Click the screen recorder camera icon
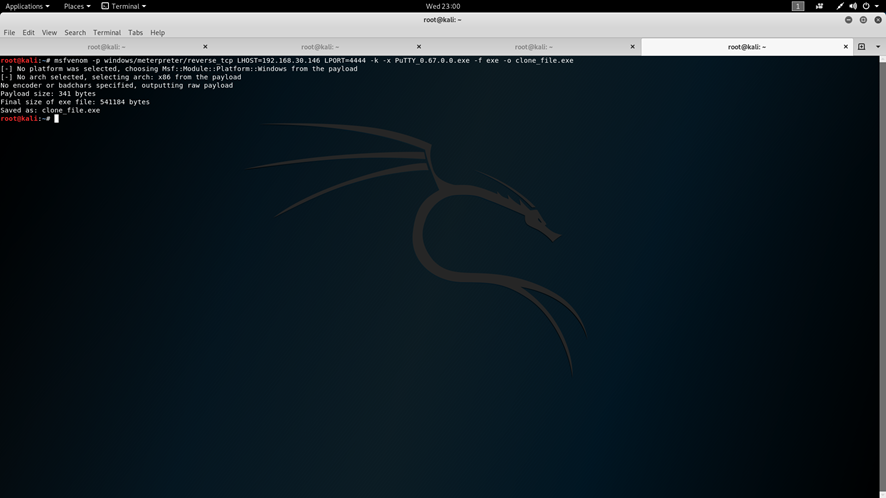Screen dimensions: 886x498 (819, 6)
